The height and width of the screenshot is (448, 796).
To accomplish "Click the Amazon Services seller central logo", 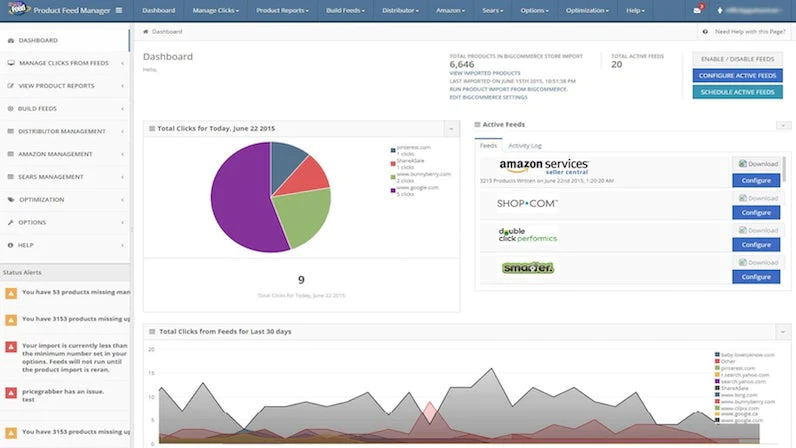I will pos(544,166).
